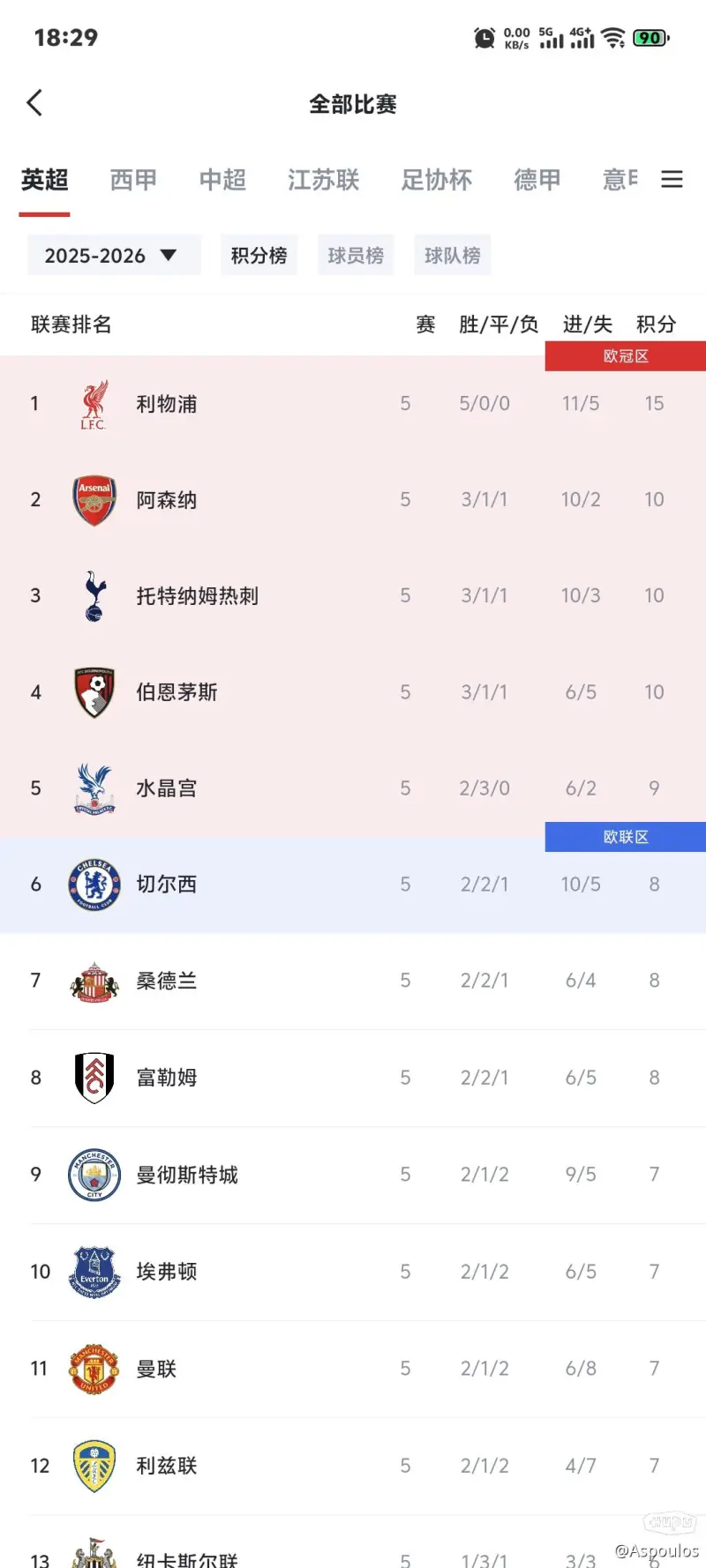Tap the Crystal Palace eagle crest
Image resolution: width=706 pixels, height=1568 pixels.
pyautogui.click(x=94, y=788)
